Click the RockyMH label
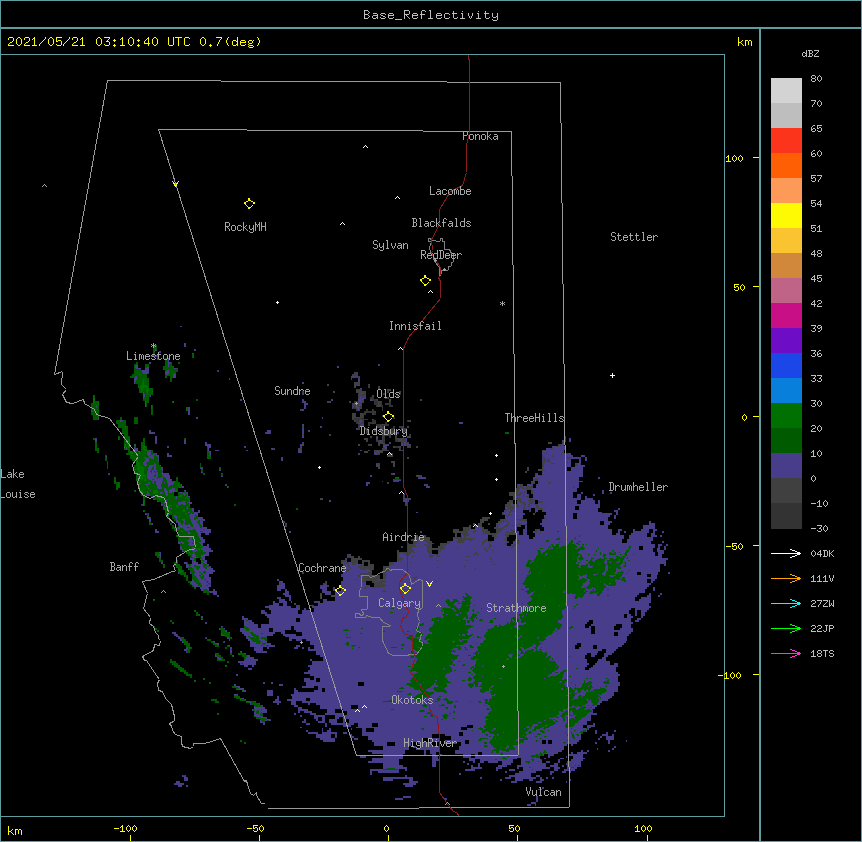862x842 pixels. tap(245, 226)
